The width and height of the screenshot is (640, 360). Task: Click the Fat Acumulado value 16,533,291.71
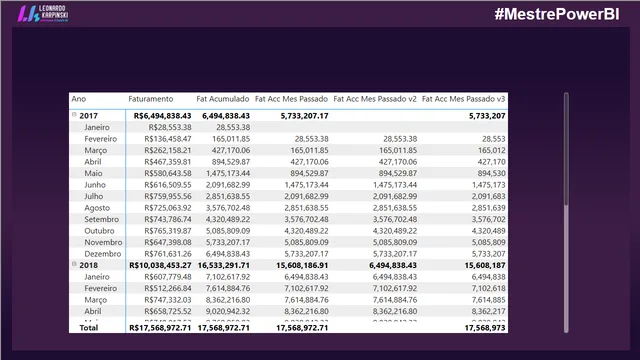pyautogui.click(x=224, y=265)
